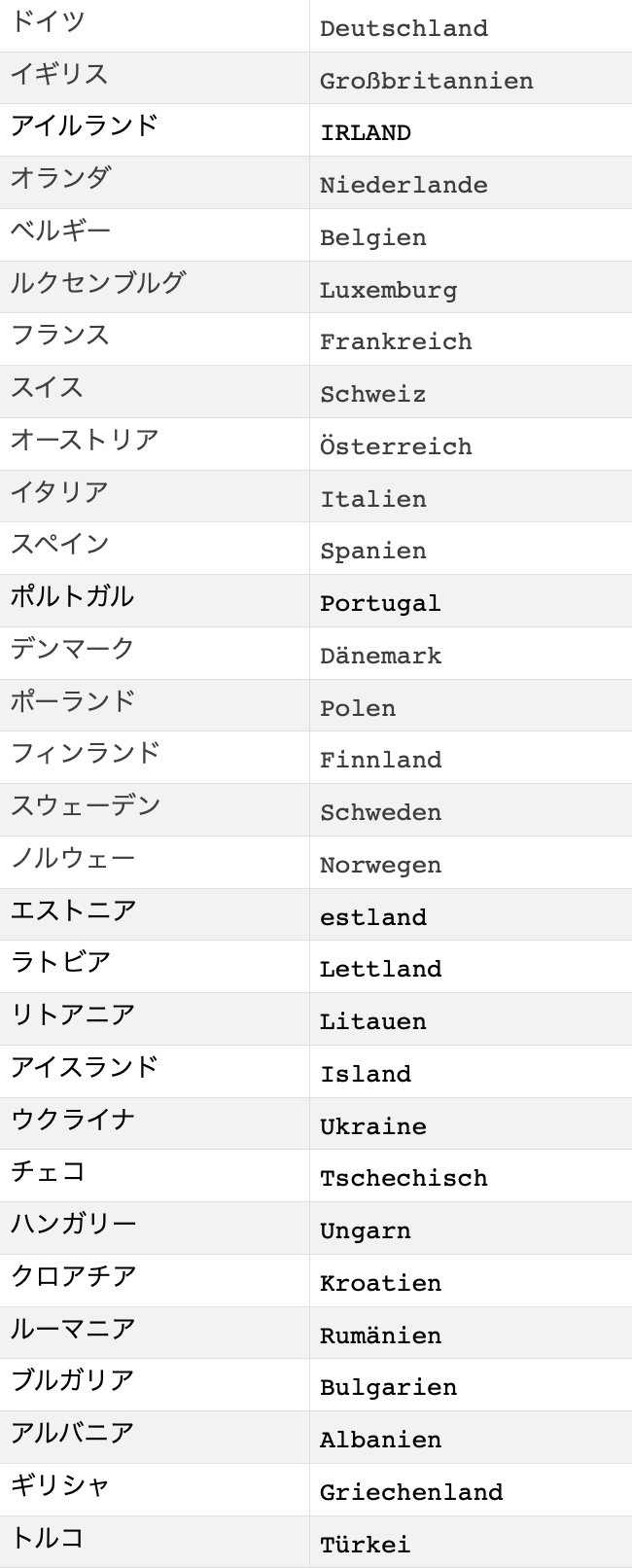
Task: Select the Portugal cell
Action: pos(380,603)
